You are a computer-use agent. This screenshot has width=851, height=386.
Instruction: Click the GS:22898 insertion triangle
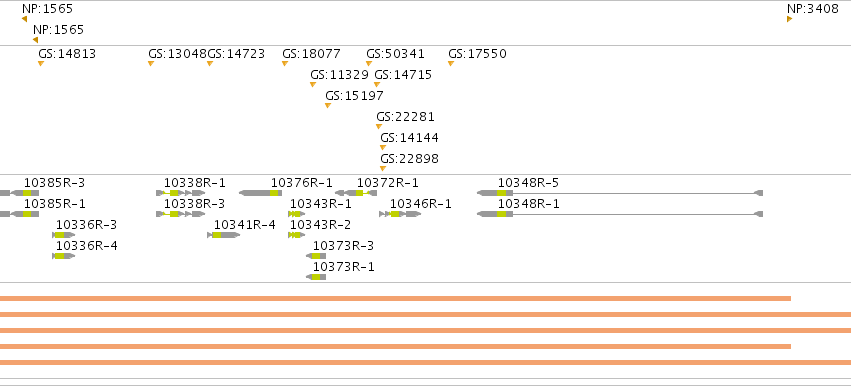click(x=383, y=168)
